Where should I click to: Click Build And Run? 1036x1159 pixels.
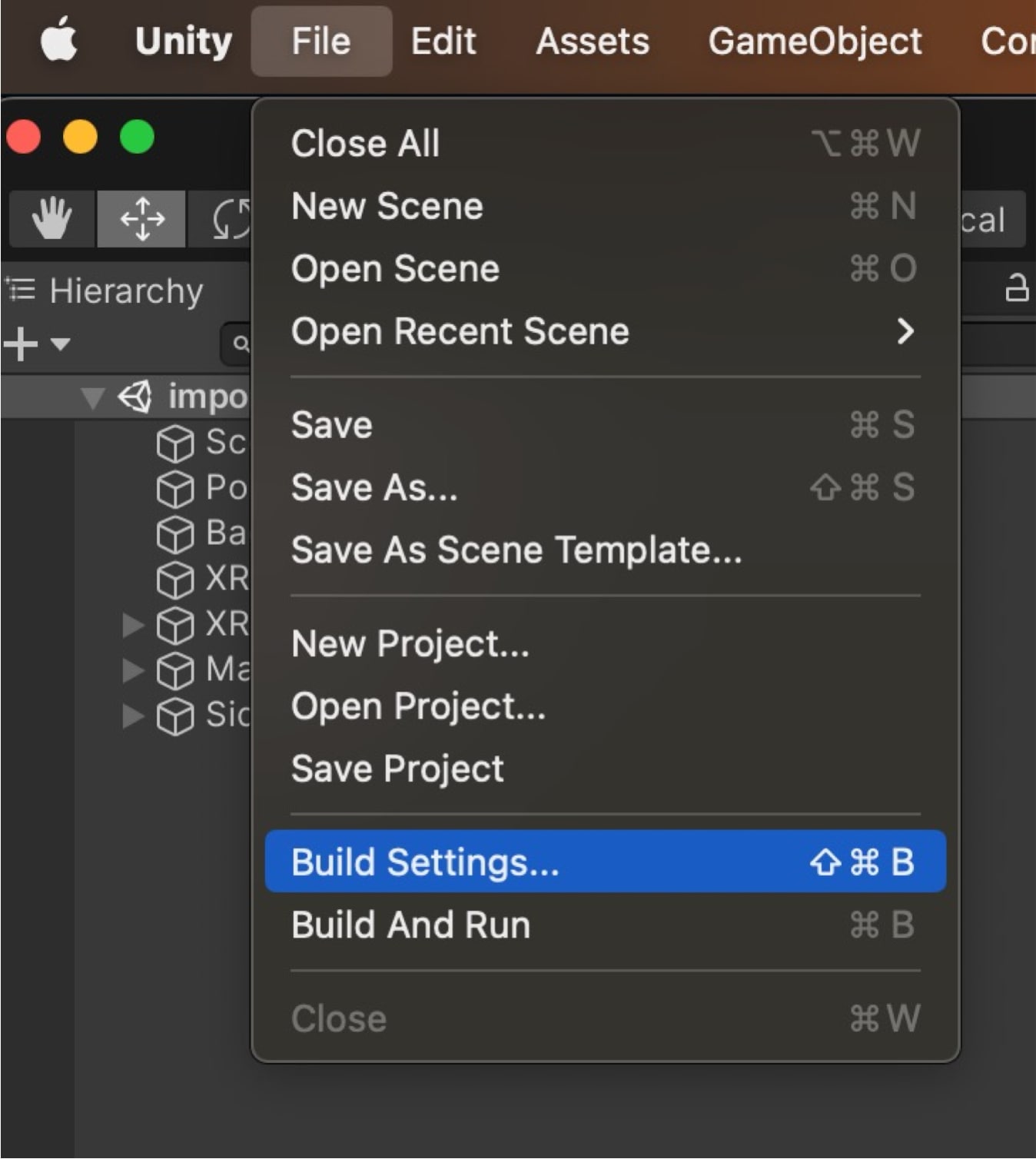pyautogui.click(x=410, y=925)
